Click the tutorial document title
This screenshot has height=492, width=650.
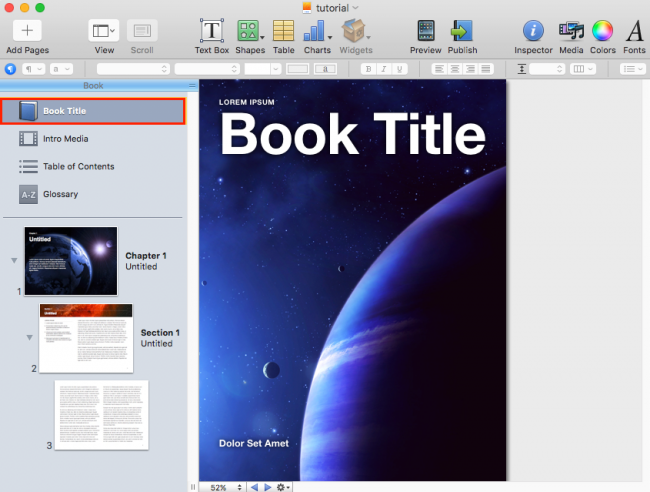(332, 8)
